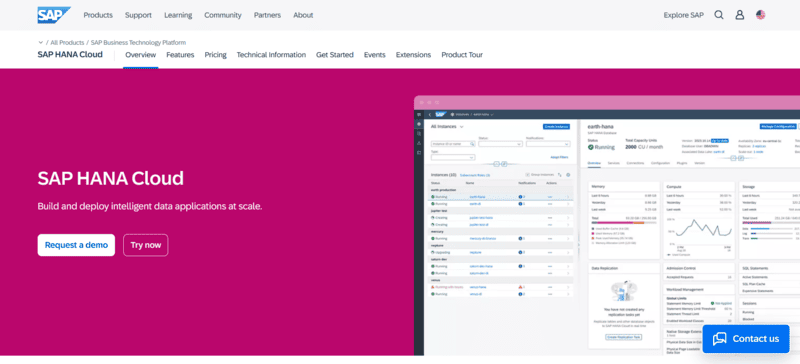Click the back chevron in the screenshot's dark header
Screen dimensions: 800x364
[430, 115]
